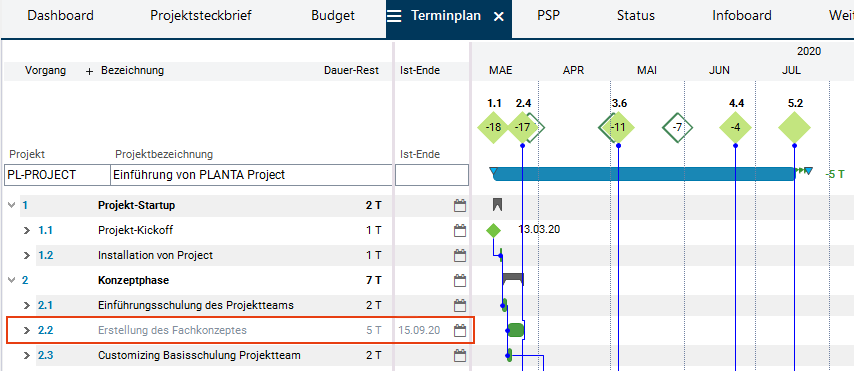Collapse the Projekt-Startup group 1

(11, 205)
